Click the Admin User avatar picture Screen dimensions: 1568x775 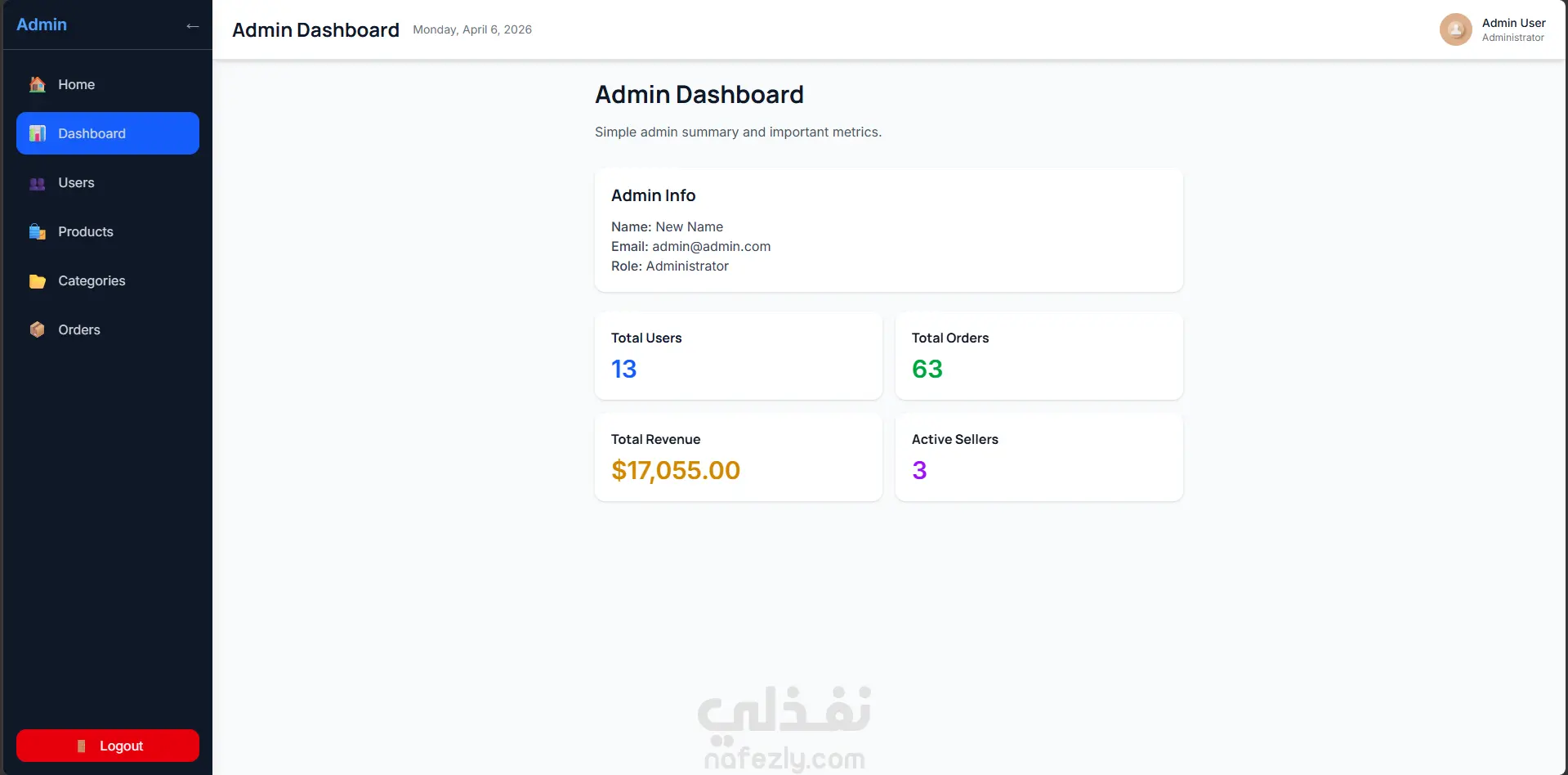[x=1455, y=29]
